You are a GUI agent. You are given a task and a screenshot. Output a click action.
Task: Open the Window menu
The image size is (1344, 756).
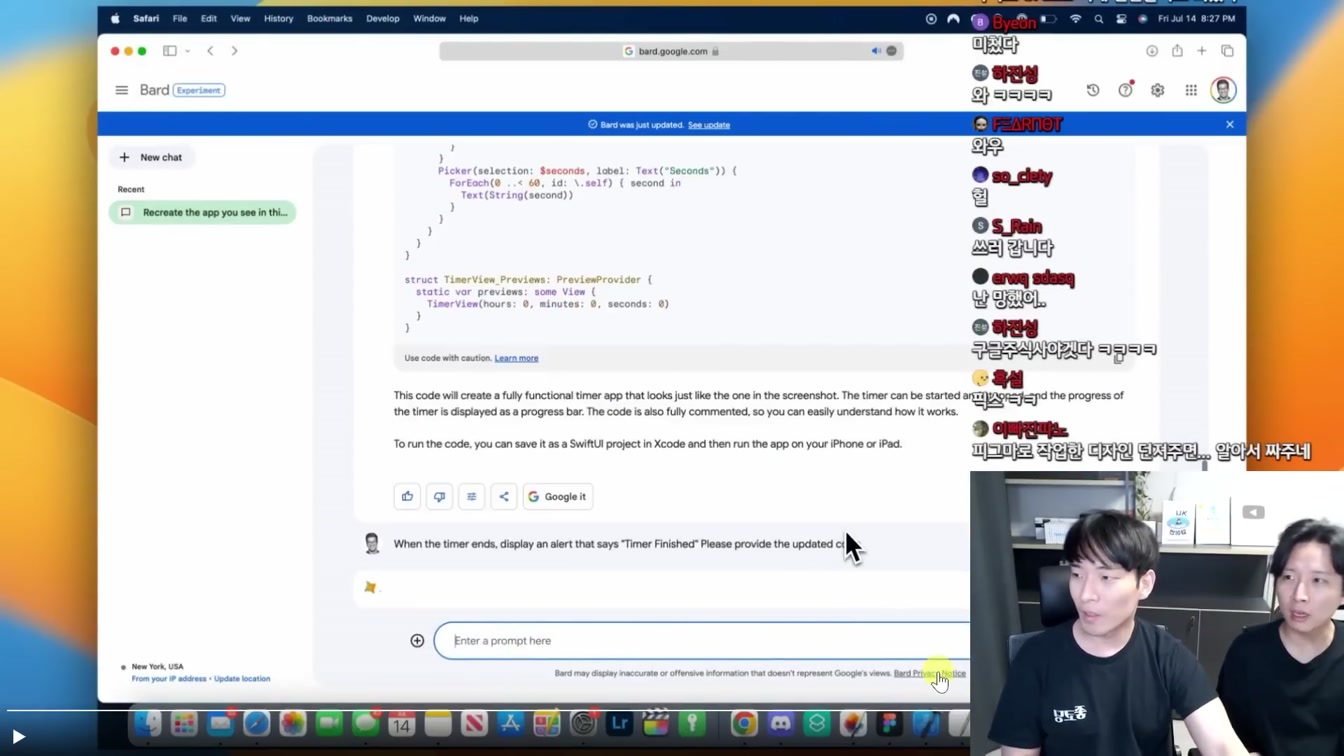(429, 18)
